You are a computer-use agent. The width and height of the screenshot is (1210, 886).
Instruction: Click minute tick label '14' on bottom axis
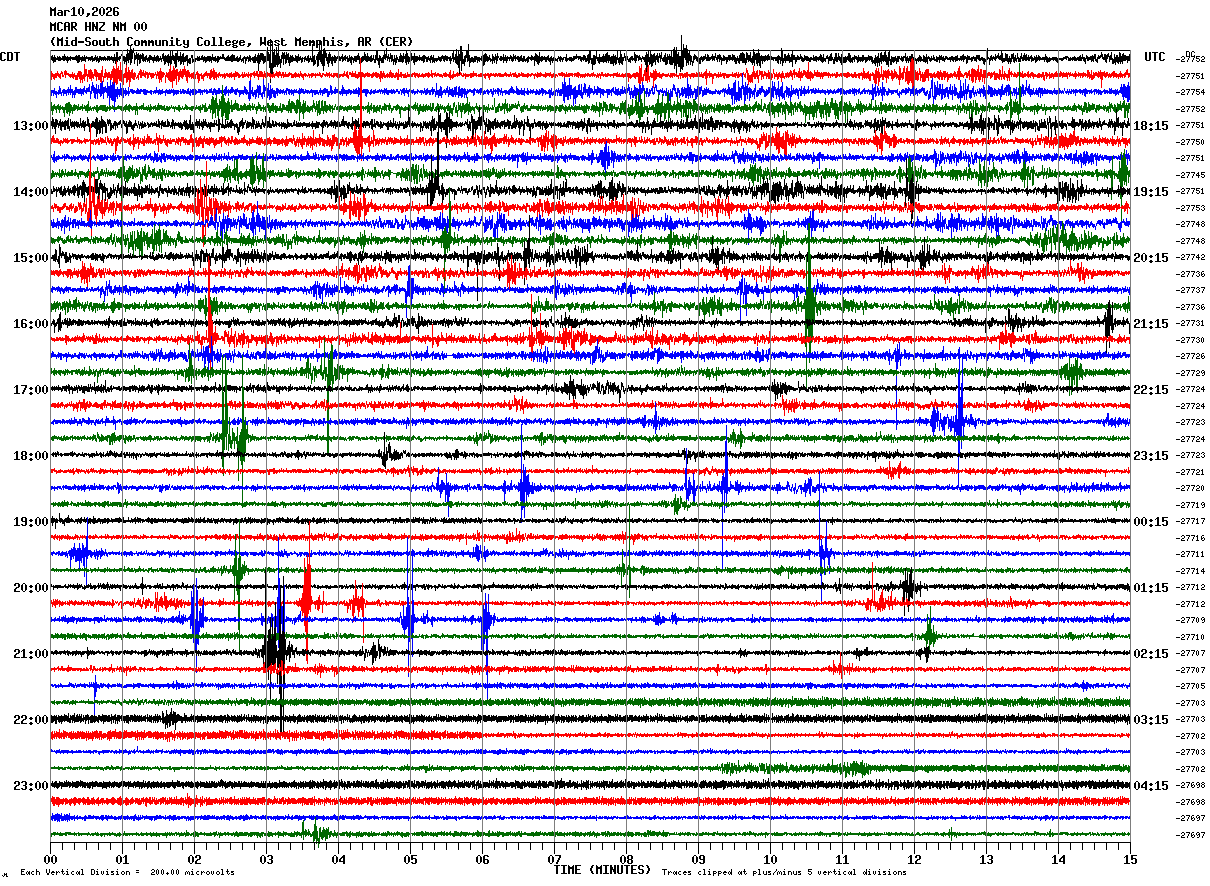click(1058, 859)
